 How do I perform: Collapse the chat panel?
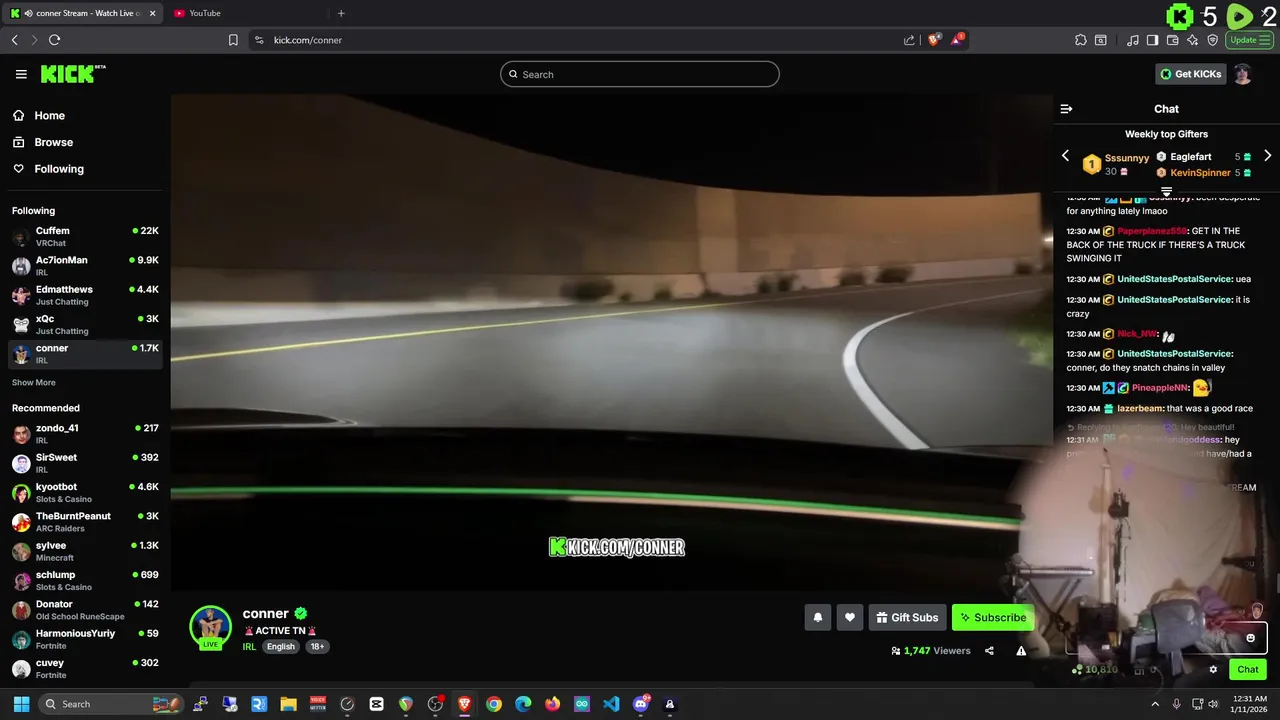tap(1066, 109)
